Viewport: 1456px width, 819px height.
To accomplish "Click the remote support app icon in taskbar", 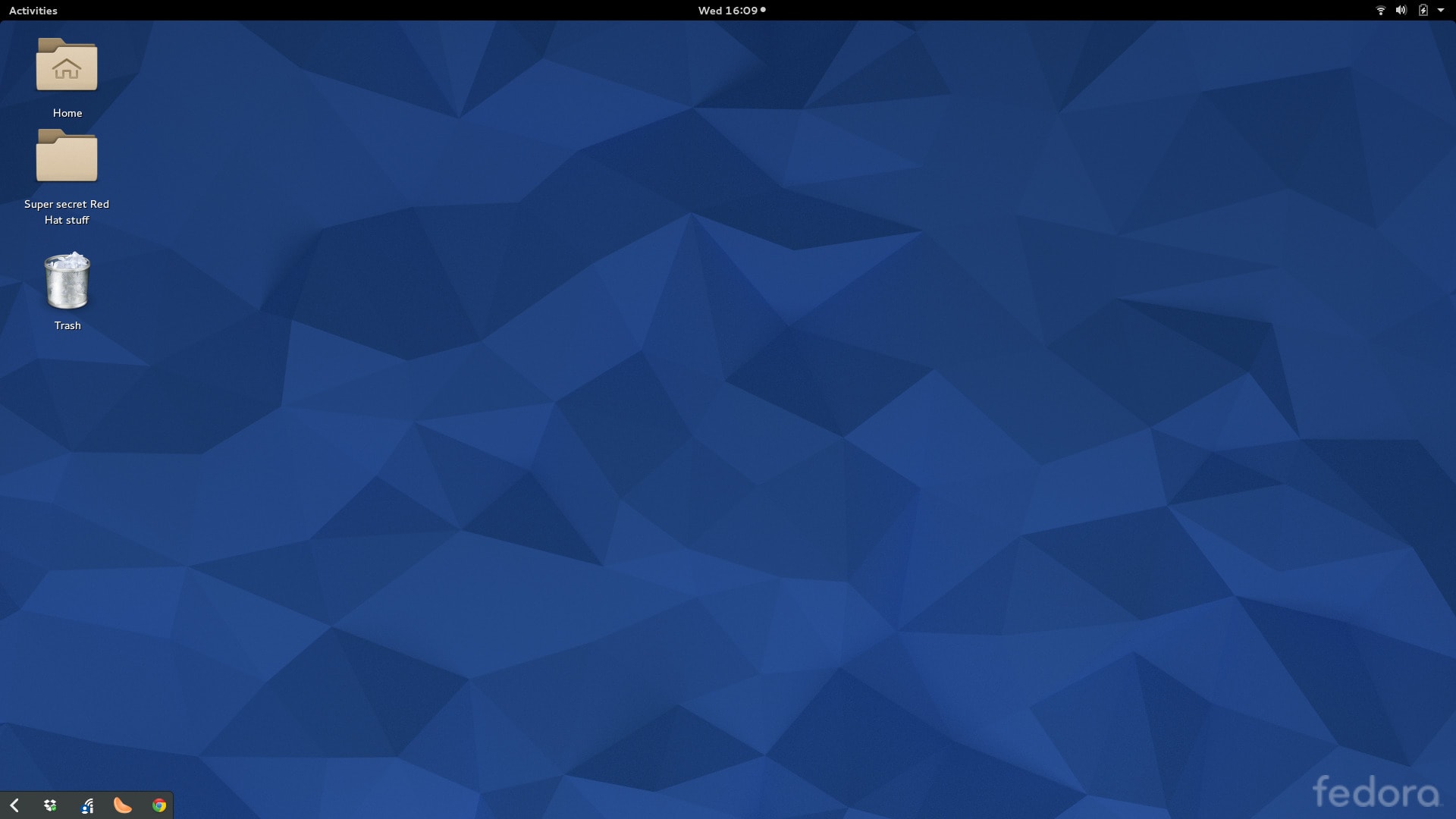I will (x=87, y=805).
